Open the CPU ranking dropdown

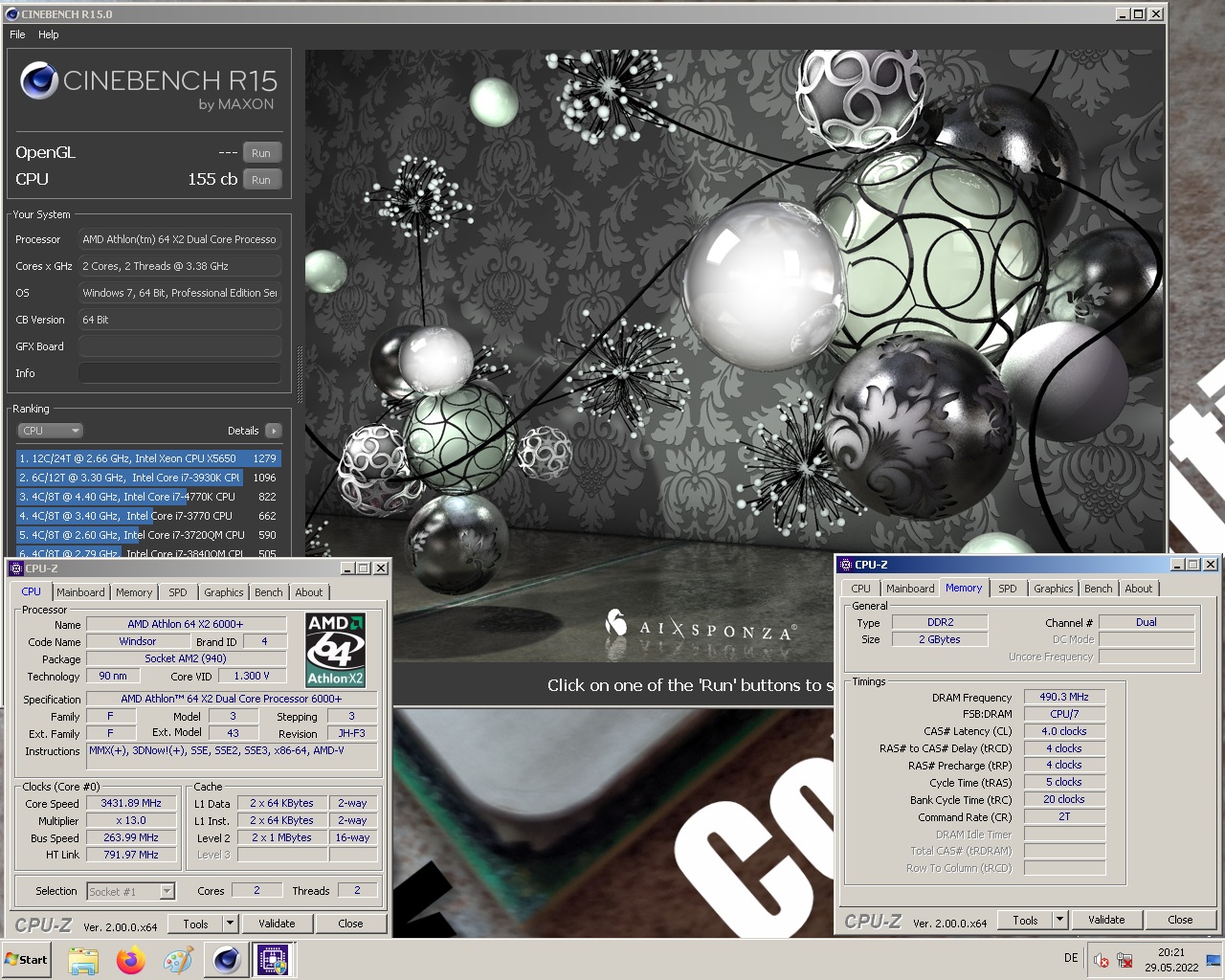(50, 431)
